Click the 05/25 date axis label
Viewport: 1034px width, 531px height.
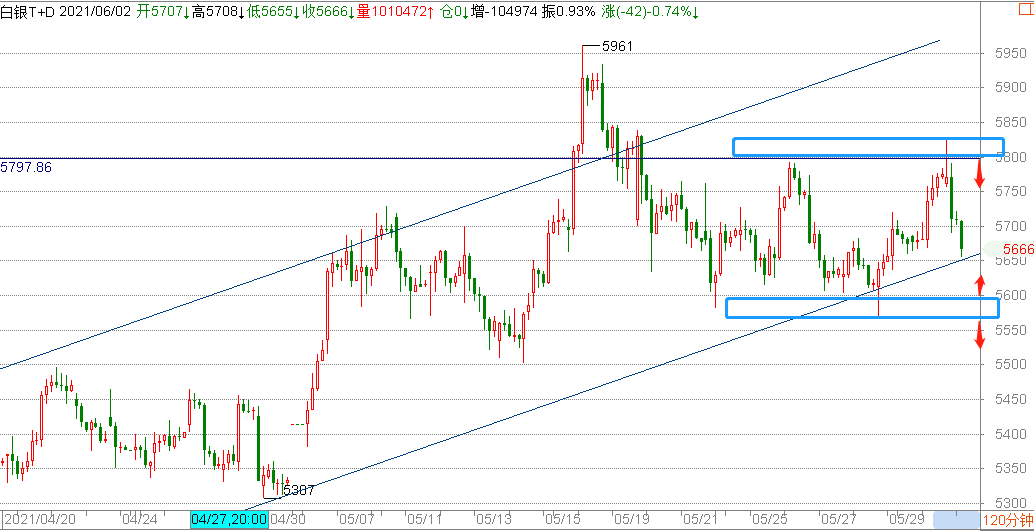(x=770, y=520)
